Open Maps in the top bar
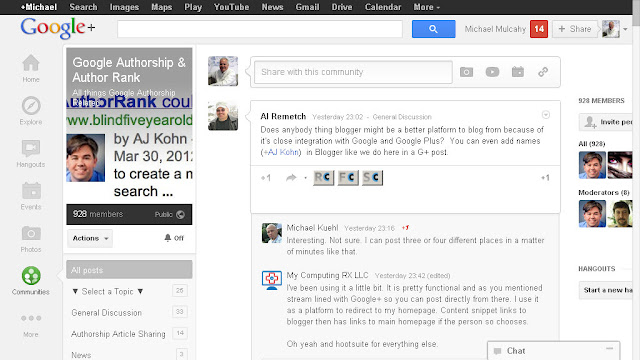This screenshot has width=640, height=360. [x=162, y=7]
